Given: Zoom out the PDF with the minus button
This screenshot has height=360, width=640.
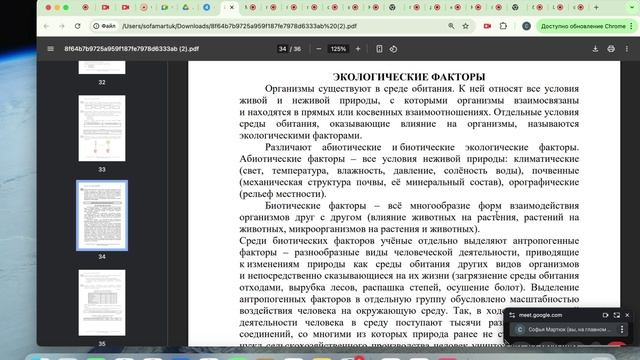Looking at the screenshot, I should [319, 49].
